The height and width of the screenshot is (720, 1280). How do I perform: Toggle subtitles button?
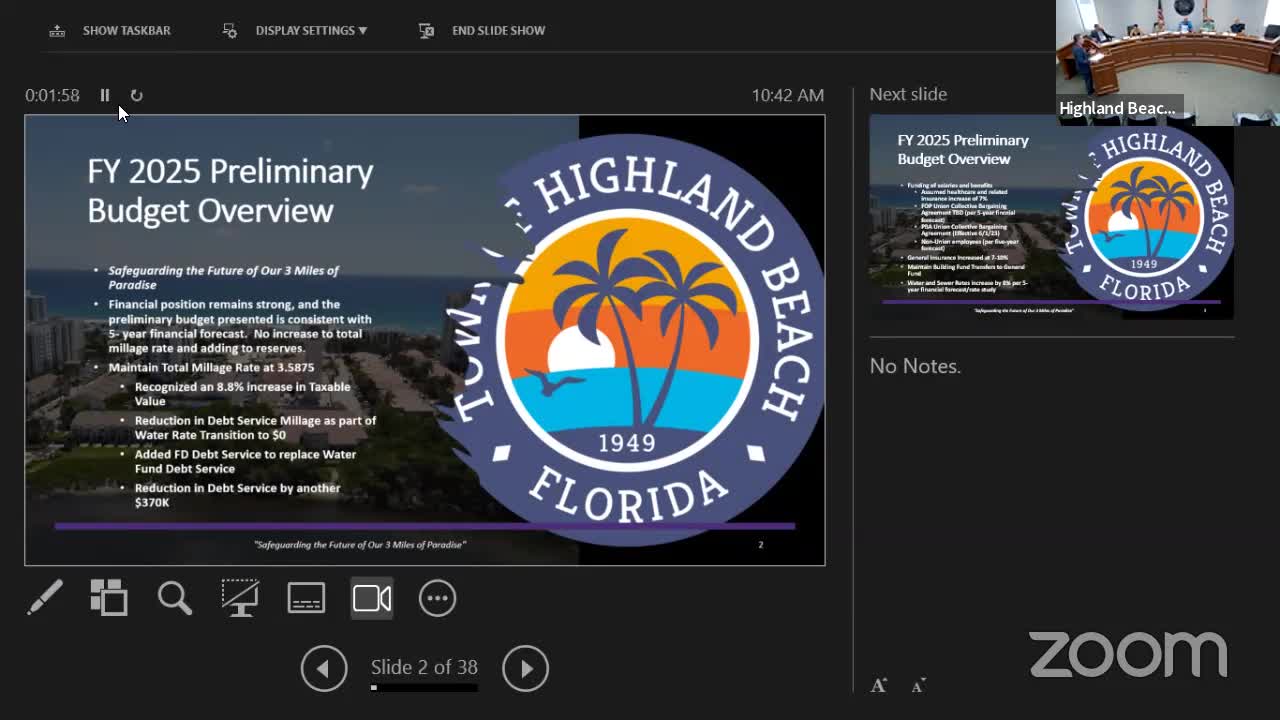coord(306,598)
